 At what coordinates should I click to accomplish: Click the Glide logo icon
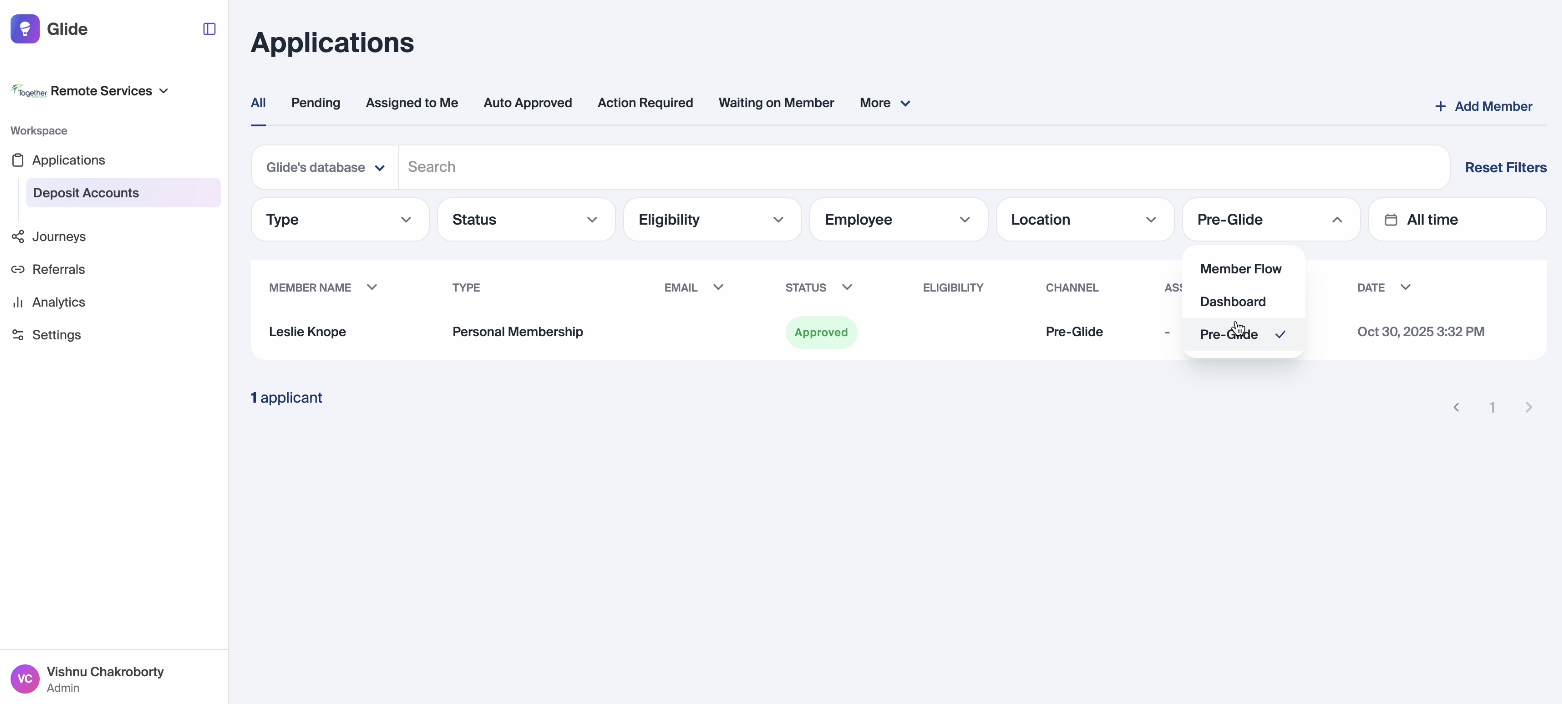point(25,29)
